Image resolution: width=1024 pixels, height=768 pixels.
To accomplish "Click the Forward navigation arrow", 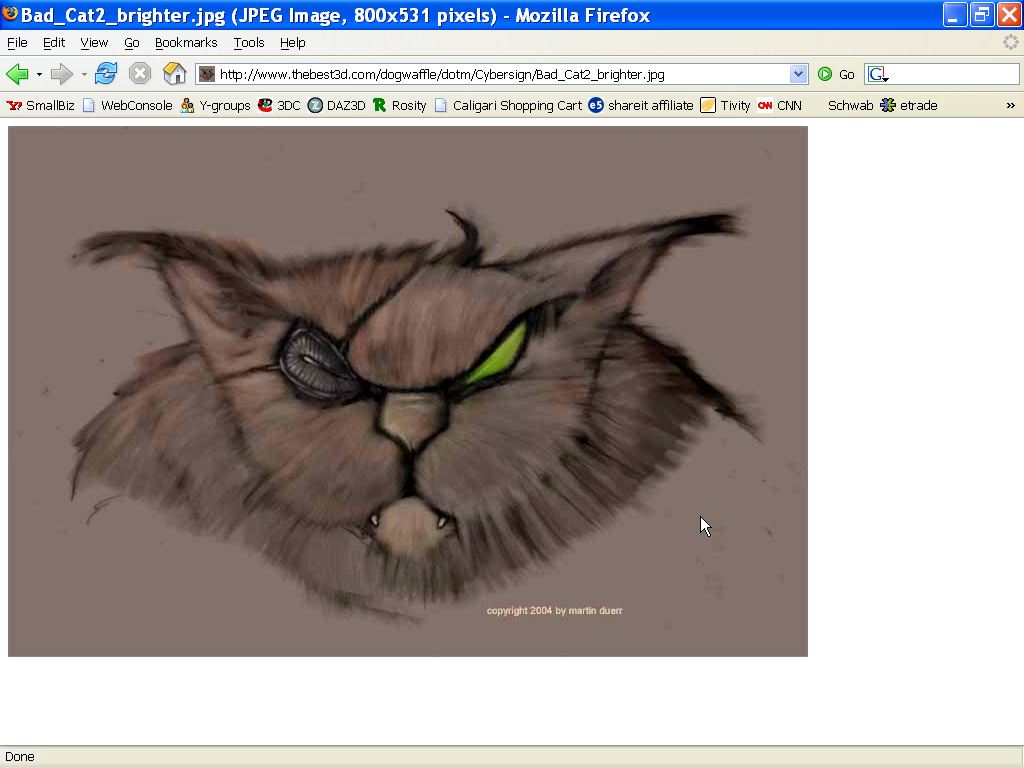I will click(61, 74).
